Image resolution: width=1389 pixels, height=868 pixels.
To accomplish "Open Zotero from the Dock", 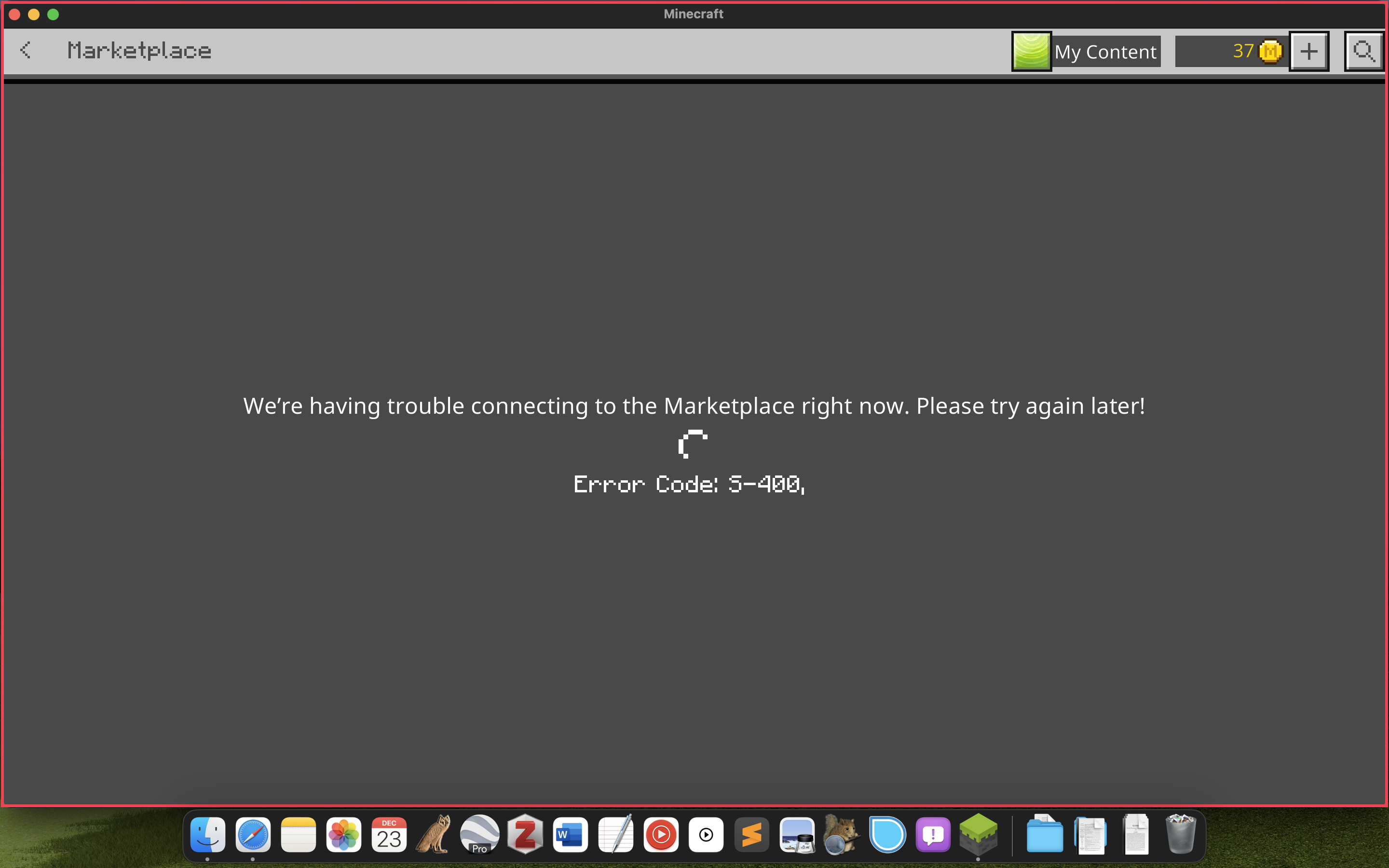I will pos(525,834).
